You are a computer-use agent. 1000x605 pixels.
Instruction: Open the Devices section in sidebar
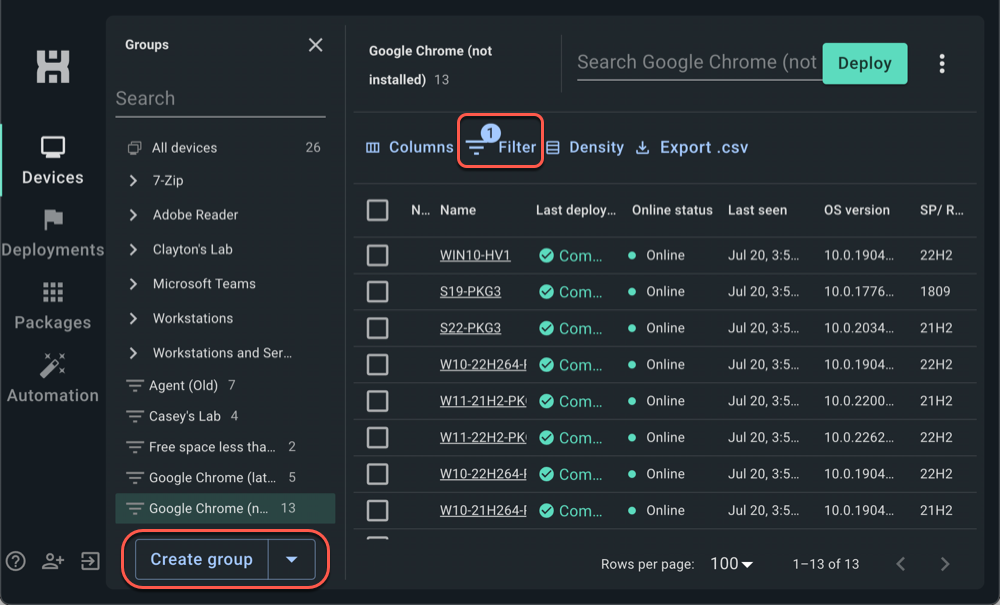53,161
